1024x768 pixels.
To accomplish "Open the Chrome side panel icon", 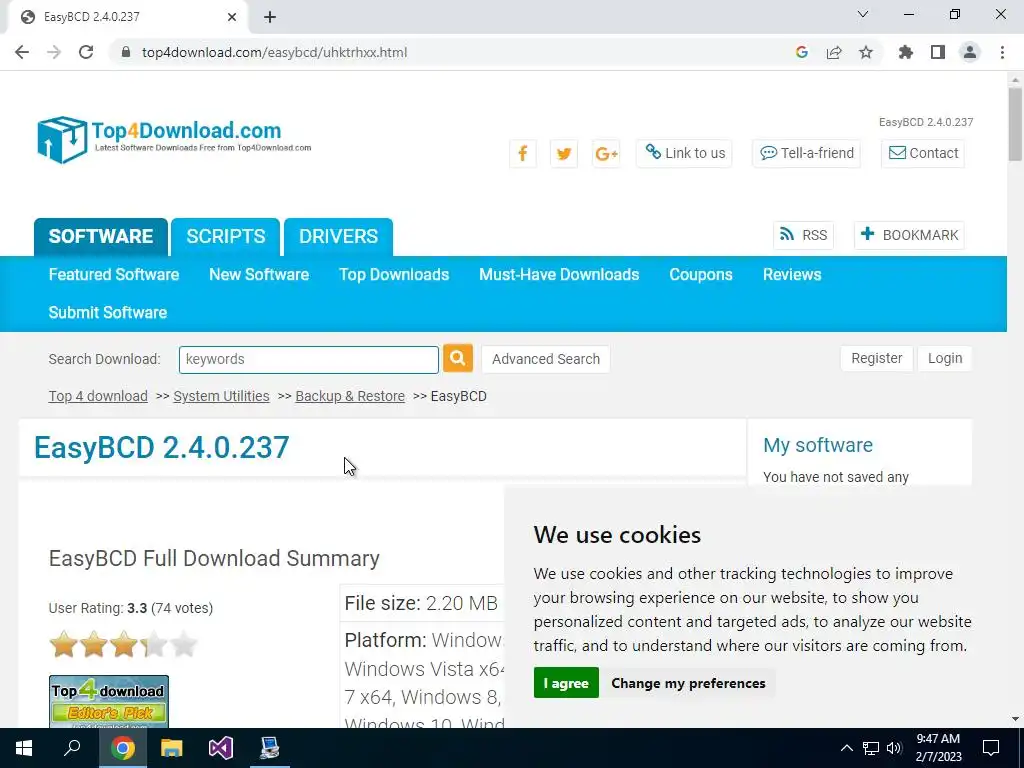I will point(938,52).
